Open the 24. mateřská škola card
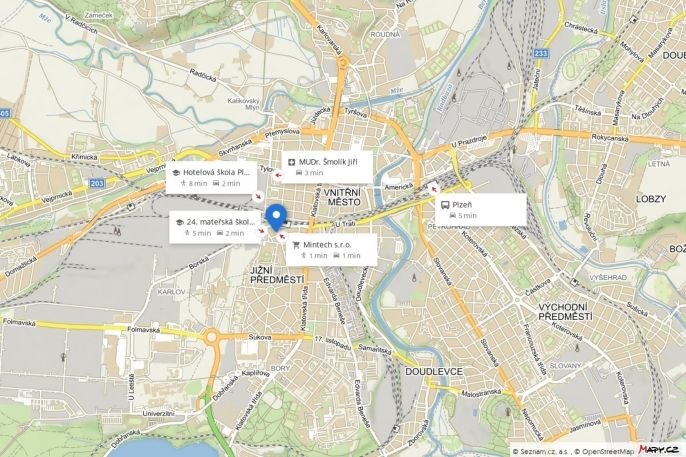The image size is (686, 457). point(215,227)
